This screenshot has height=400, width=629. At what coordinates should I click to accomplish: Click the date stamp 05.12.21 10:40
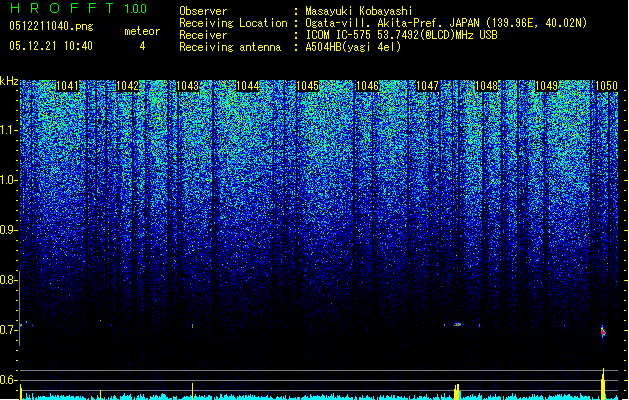(51, 46)
